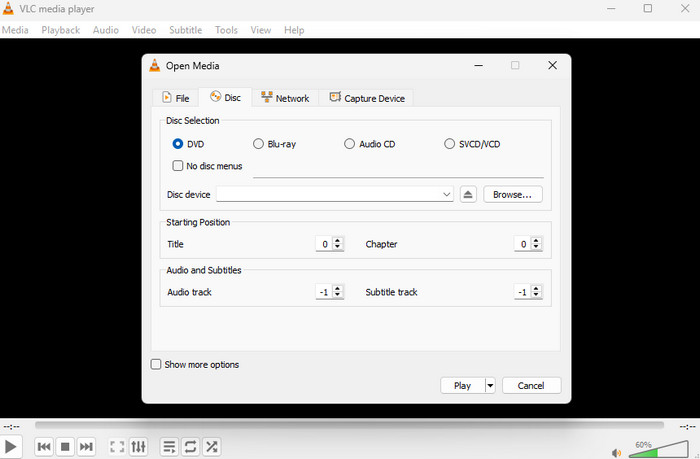Decrease the Subtitle track number
Screen dimensions: 700x459
[536, 295]
